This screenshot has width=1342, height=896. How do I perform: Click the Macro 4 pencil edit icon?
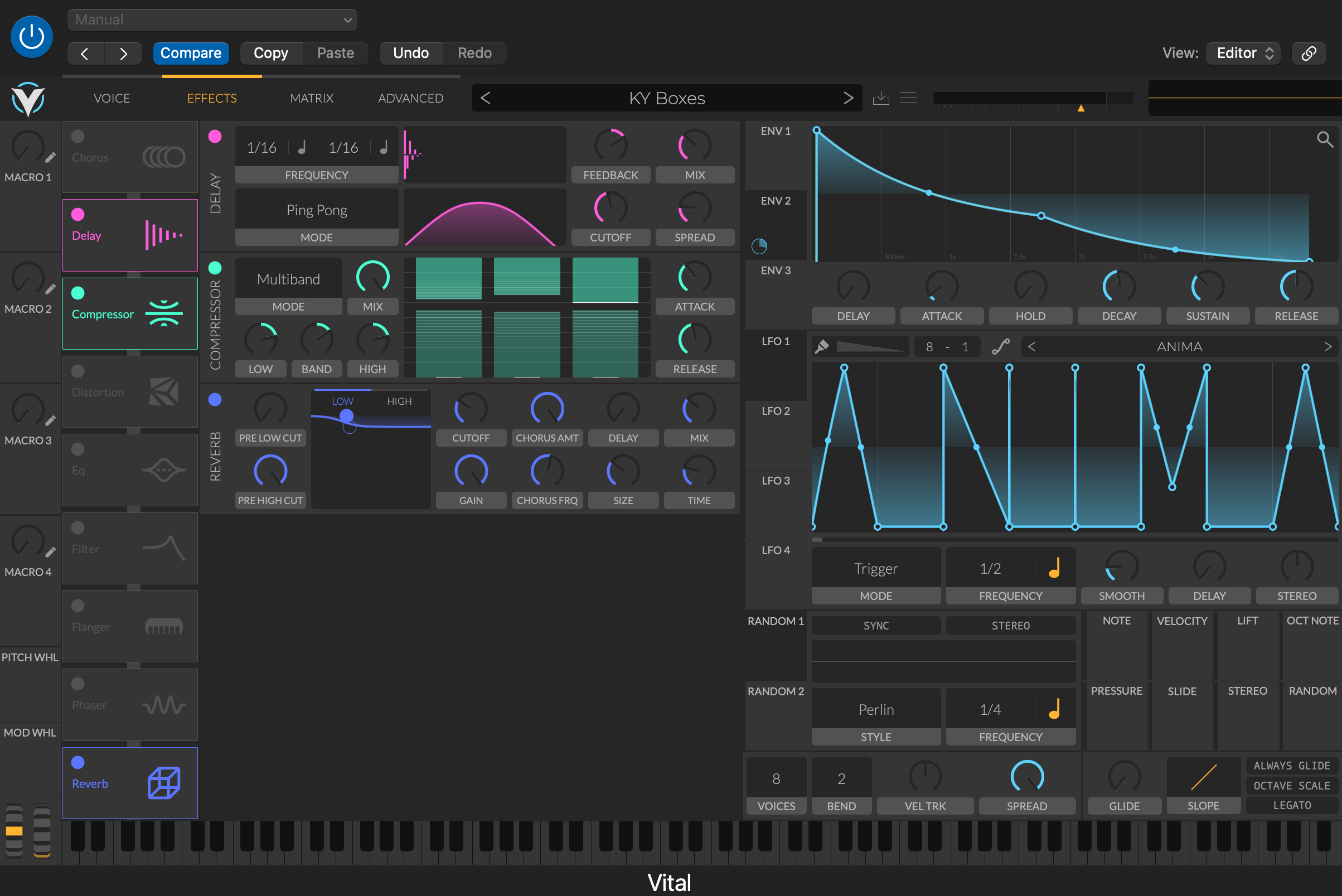(50, 552)
